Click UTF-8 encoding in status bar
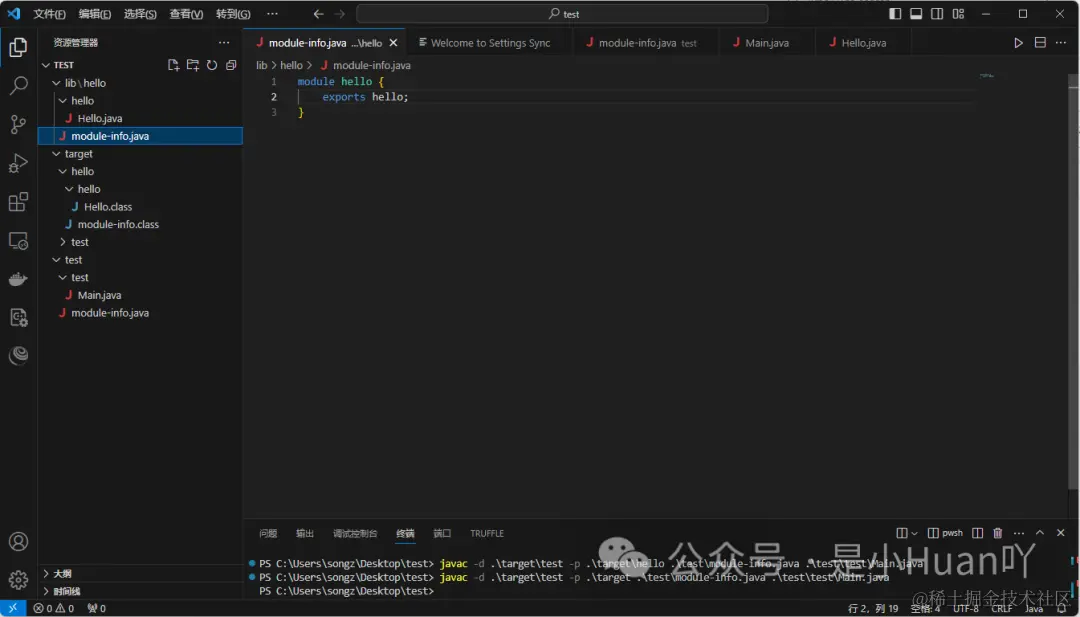The height and width of the screenshot is (617, 1080). (966, 609)
